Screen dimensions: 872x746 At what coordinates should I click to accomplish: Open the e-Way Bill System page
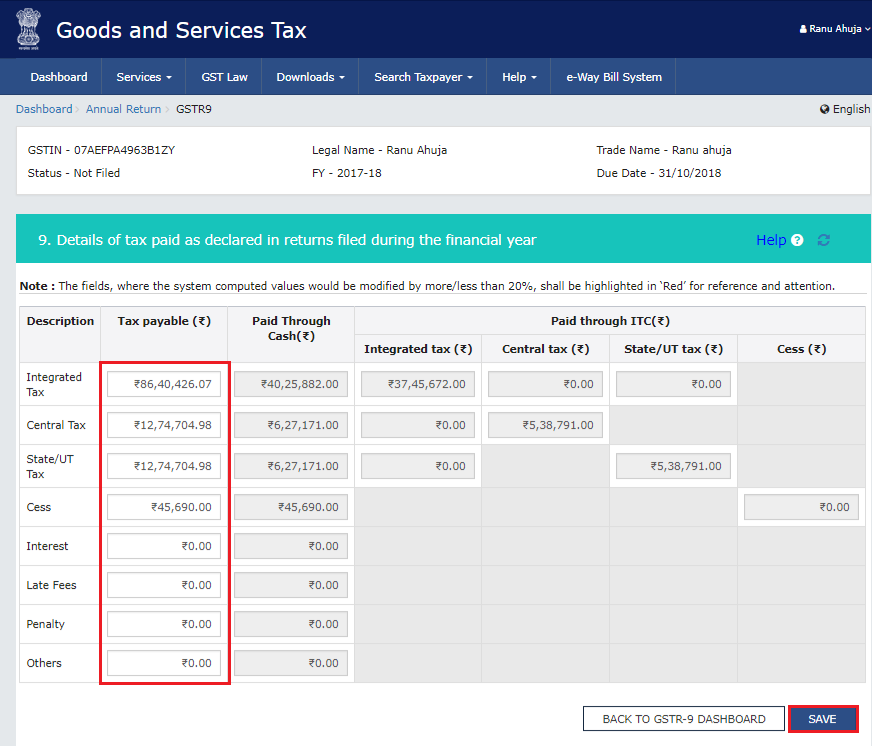(612, 76)
